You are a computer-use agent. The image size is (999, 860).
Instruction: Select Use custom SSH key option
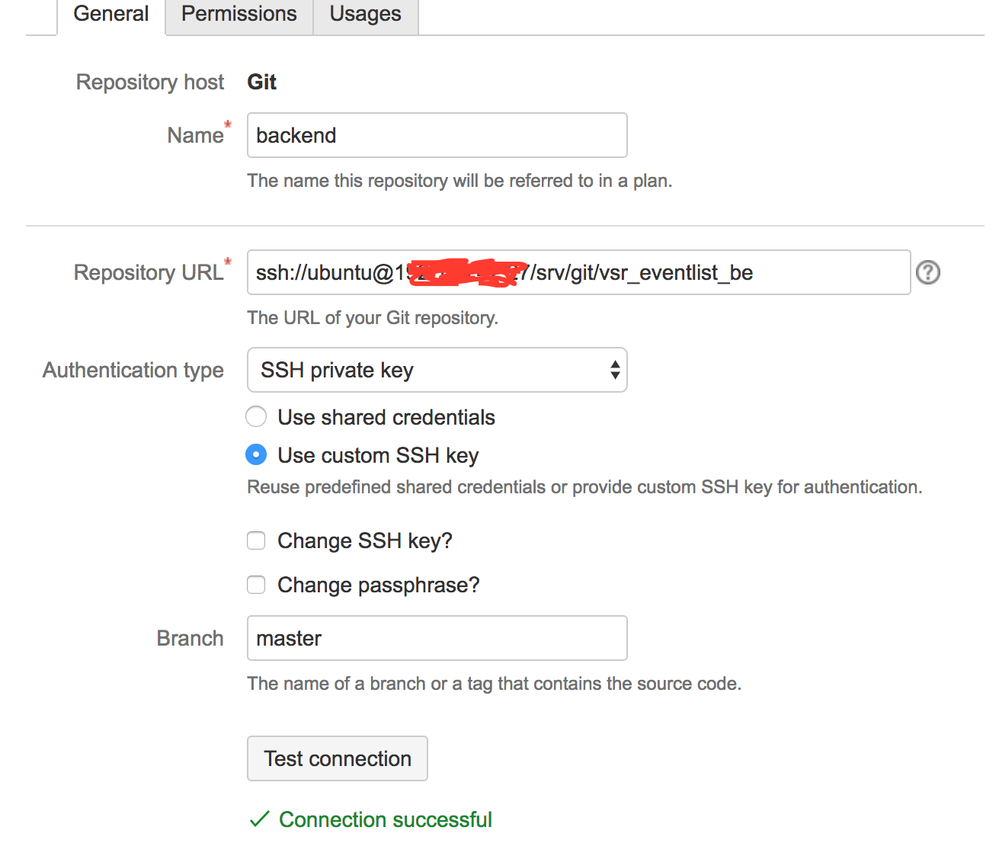[256, 455]
